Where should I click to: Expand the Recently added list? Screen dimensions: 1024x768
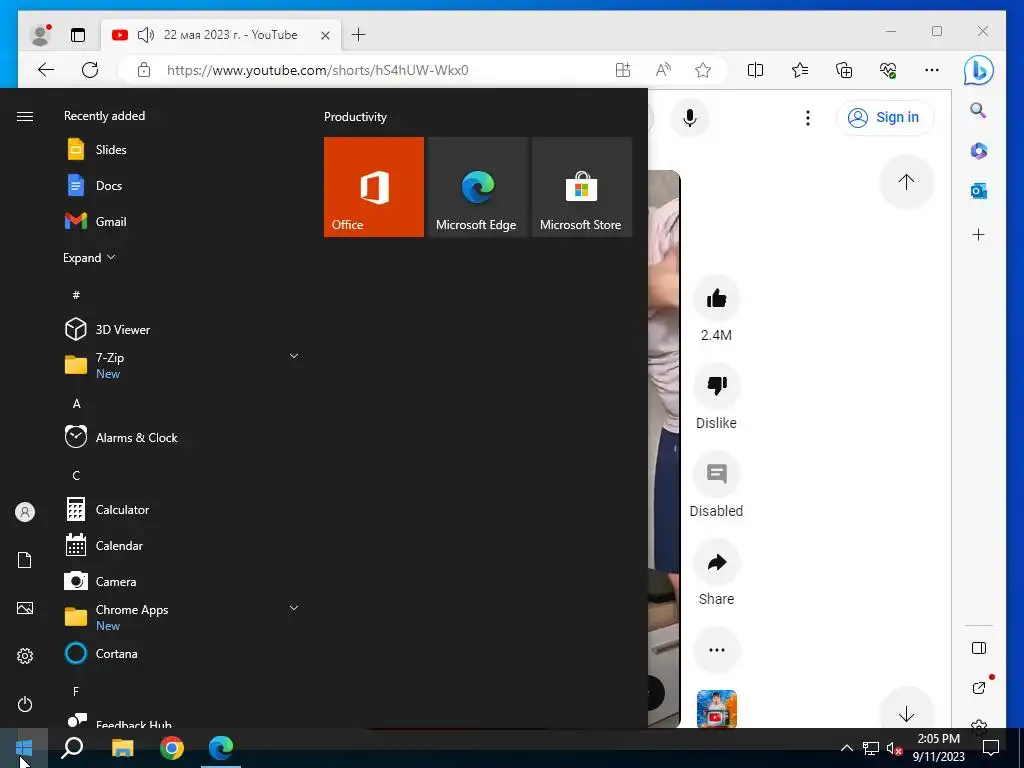coord(89,258)
